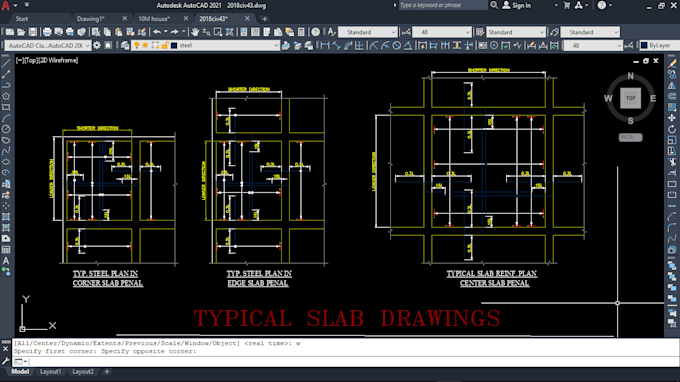Switch to the 10M house* tab
This screenshot has height=382, width=680.
tap(154, 19)
